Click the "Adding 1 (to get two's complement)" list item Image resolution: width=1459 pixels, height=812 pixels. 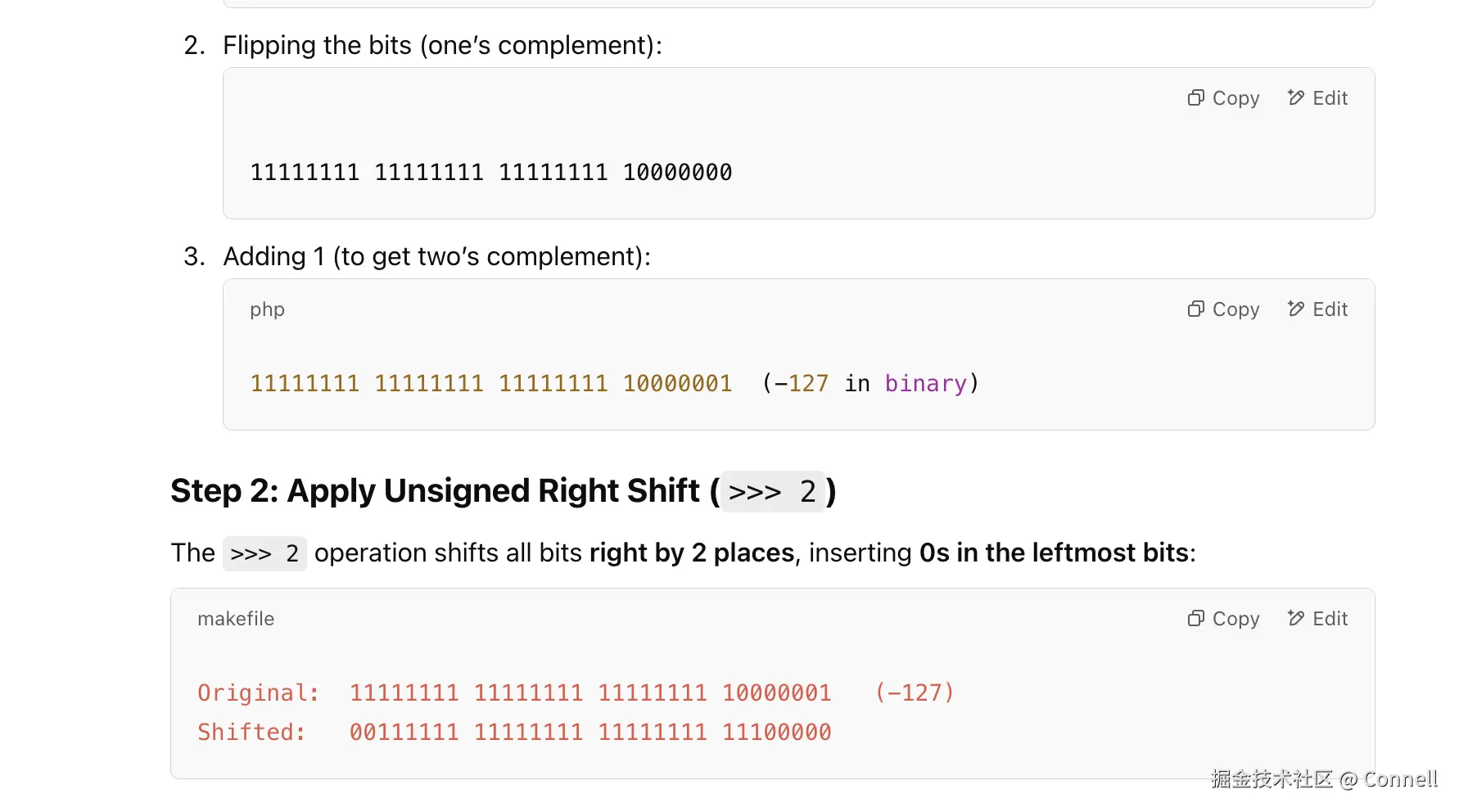[436, 257]
